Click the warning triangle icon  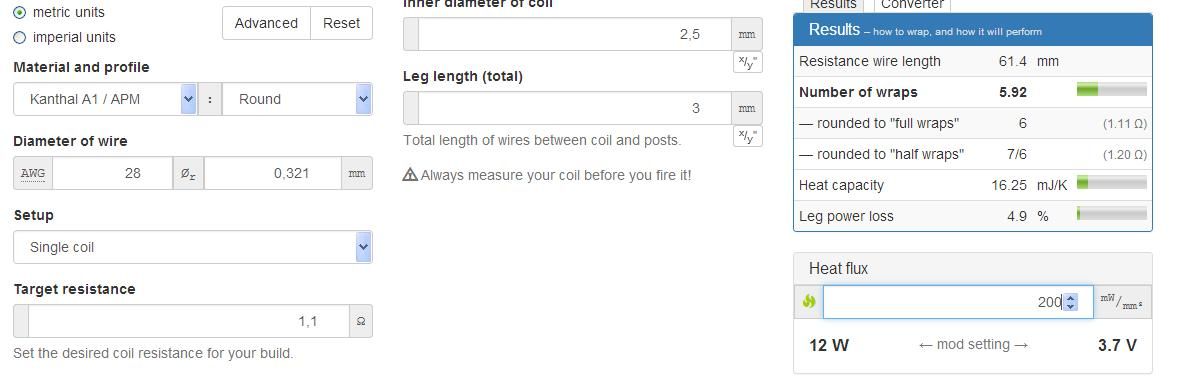pyautogui.click(x=410, y=175)
